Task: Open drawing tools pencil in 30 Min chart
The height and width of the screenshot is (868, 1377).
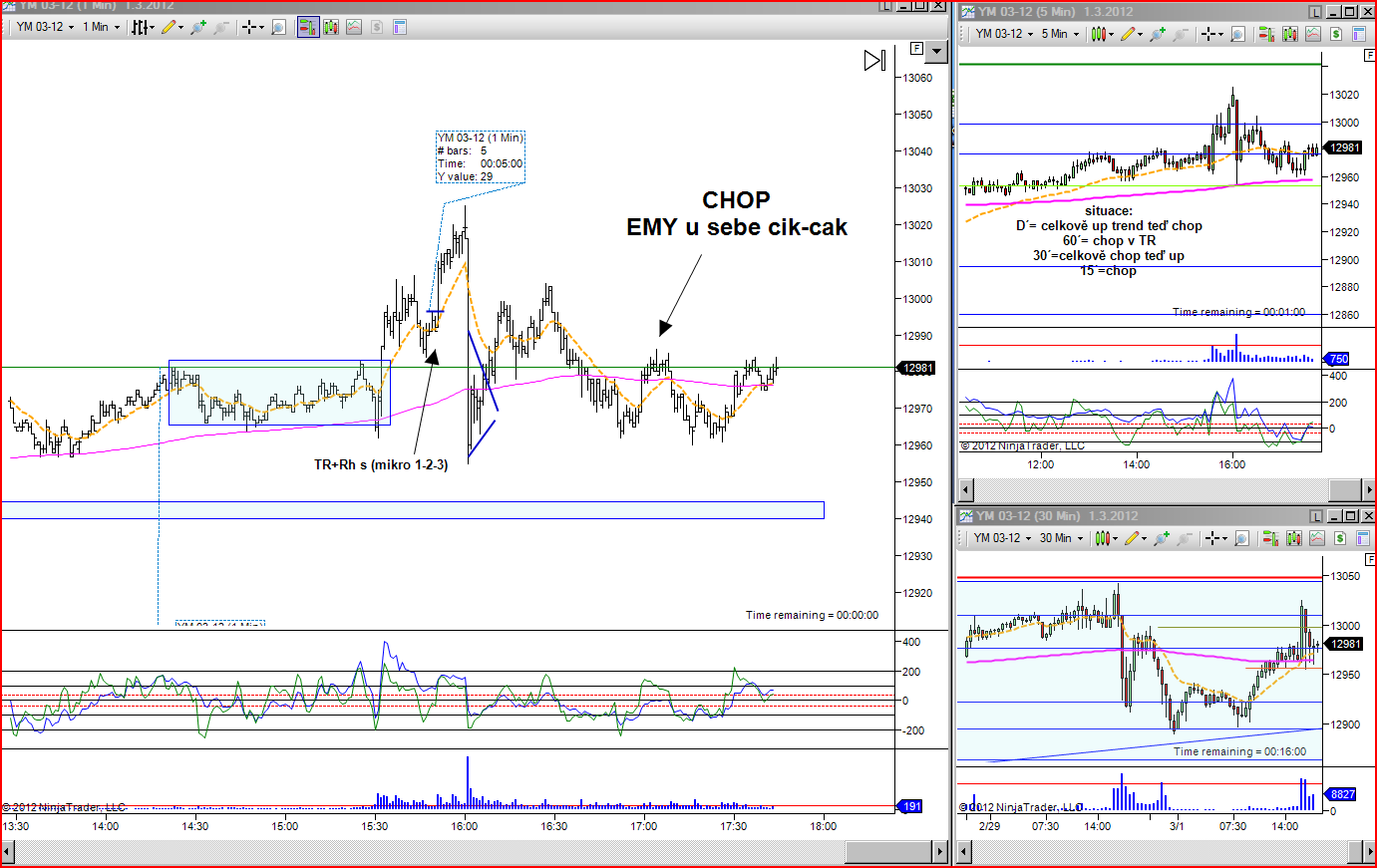Action: [x=1133, y=538]
